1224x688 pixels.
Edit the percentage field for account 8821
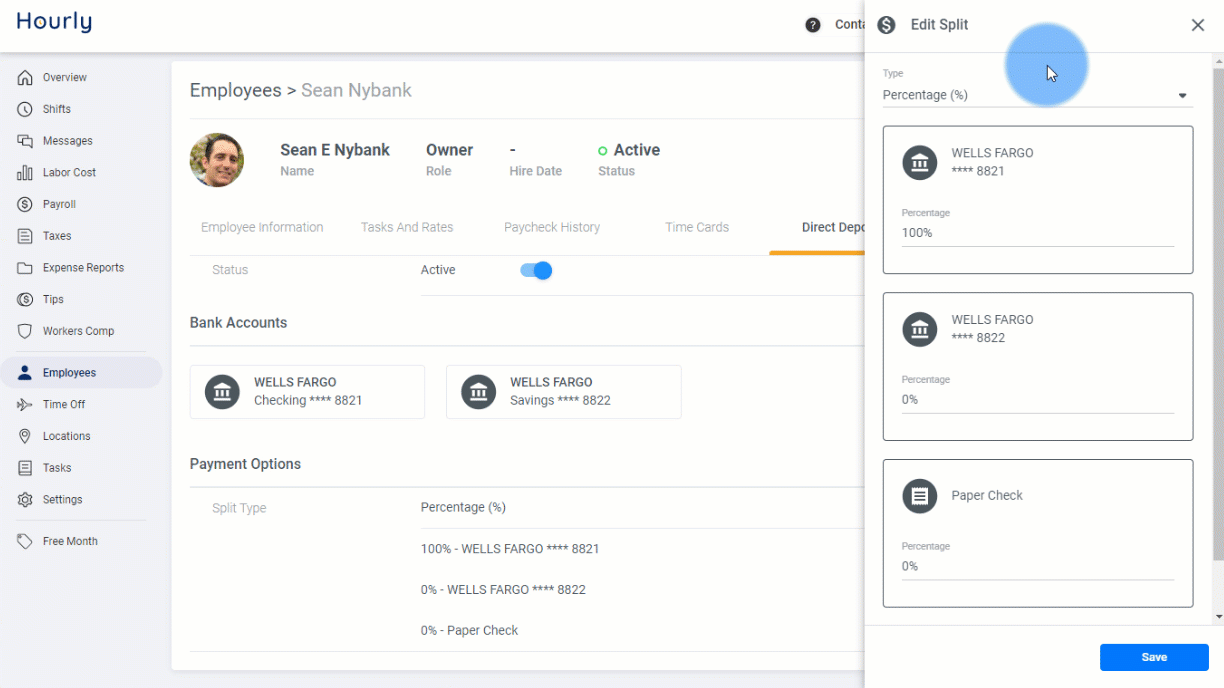coord(1038,233)
